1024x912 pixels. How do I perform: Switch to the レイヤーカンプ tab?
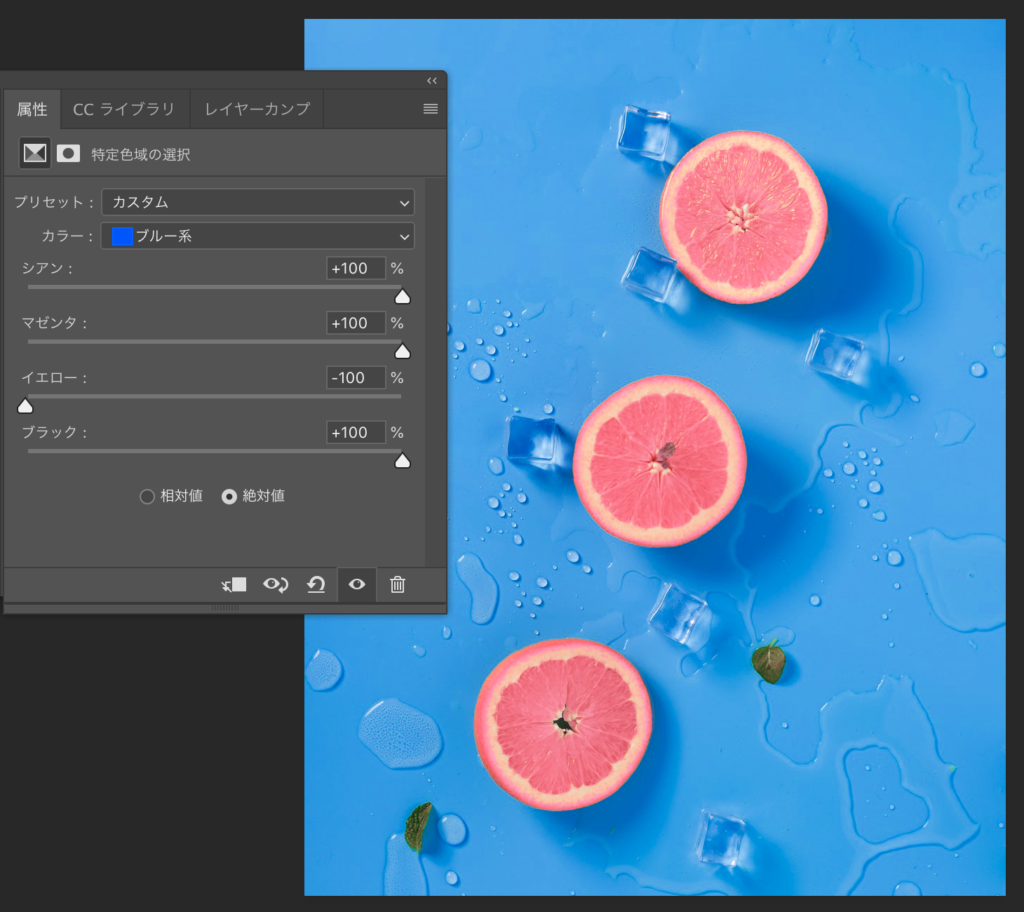(x=257, y=109)
